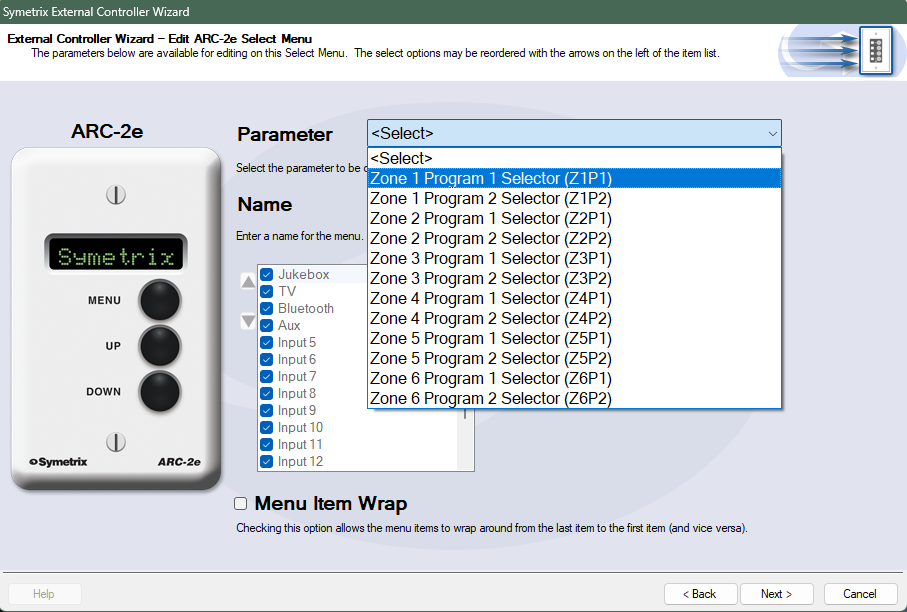Cancel the External Controller Wizard
This screenshot has width=907, height=612.
click(x=860, y=594)
